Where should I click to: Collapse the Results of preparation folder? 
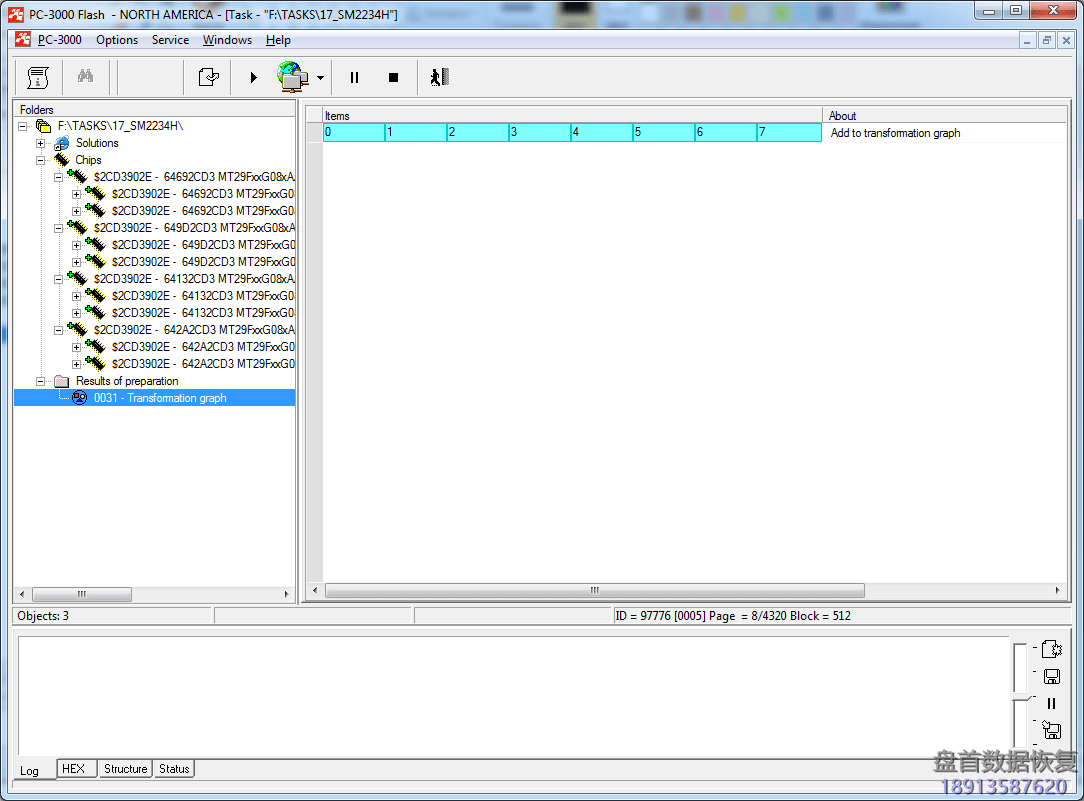[x=41, y=381]
